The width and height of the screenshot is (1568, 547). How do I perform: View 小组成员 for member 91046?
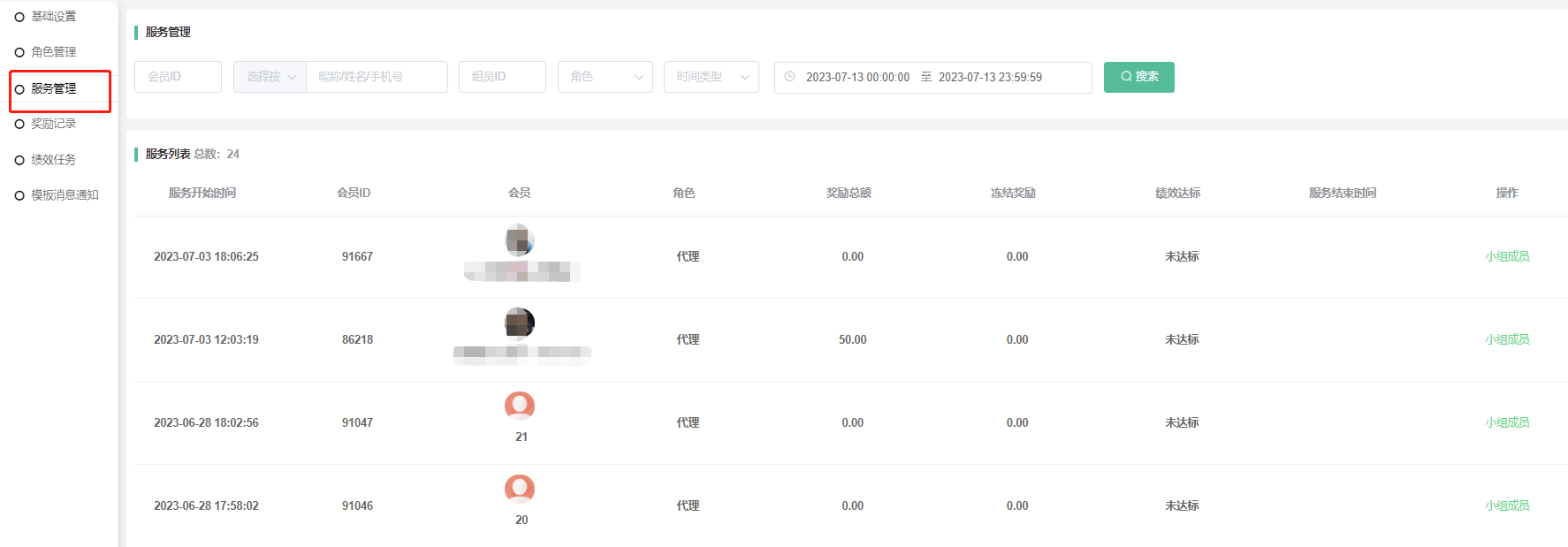1506,505
